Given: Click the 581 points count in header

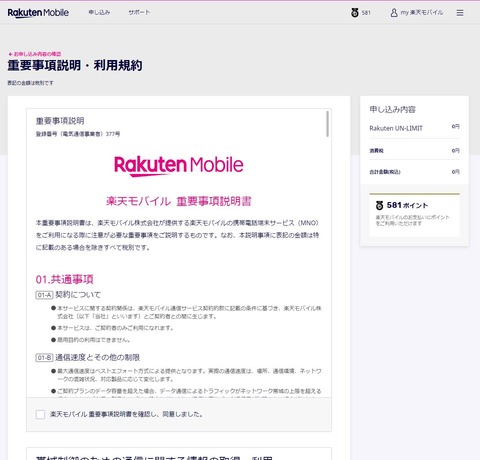Looking at the screenshot, I should [x=366, y=13].
